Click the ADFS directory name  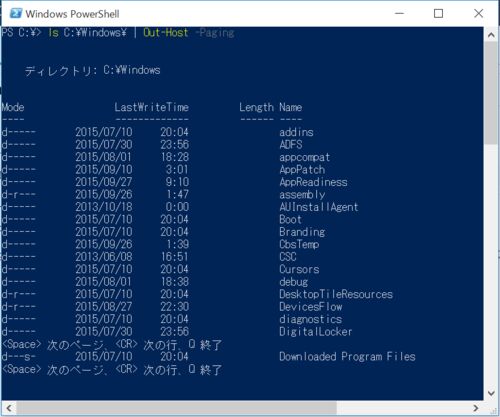[291, 145]
